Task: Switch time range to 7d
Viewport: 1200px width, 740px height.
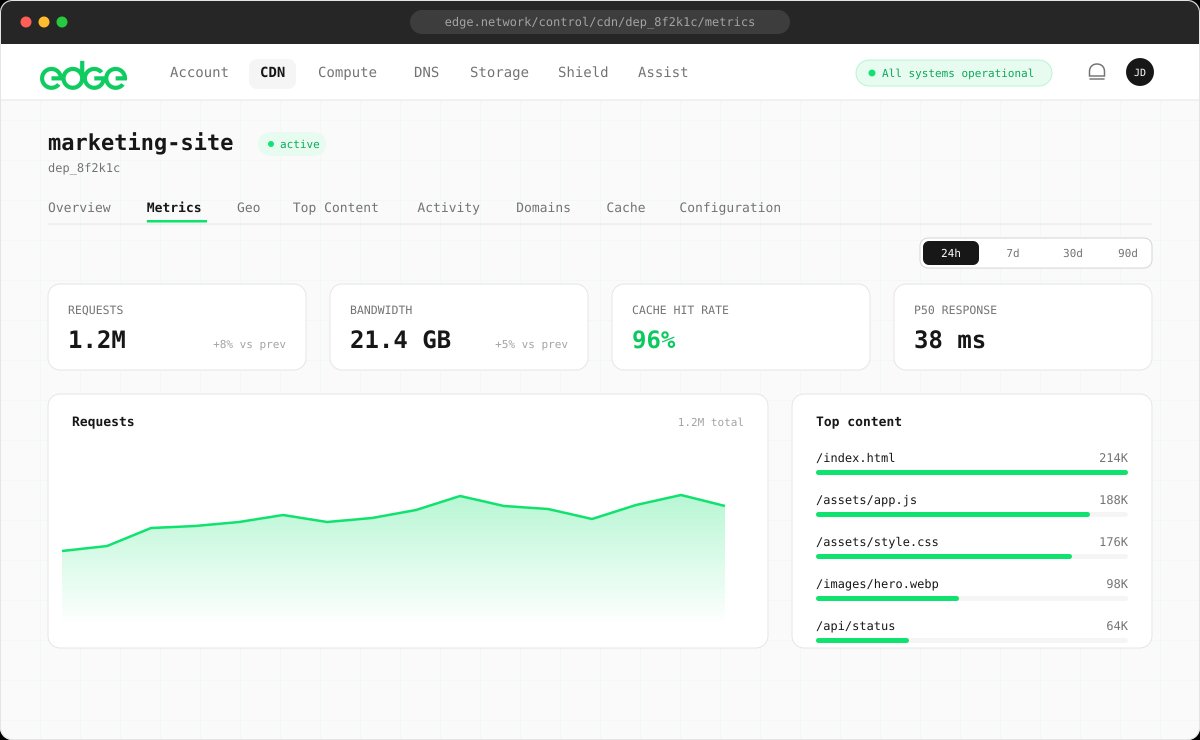Action: pyautogui.click(x=1013, y=253)
